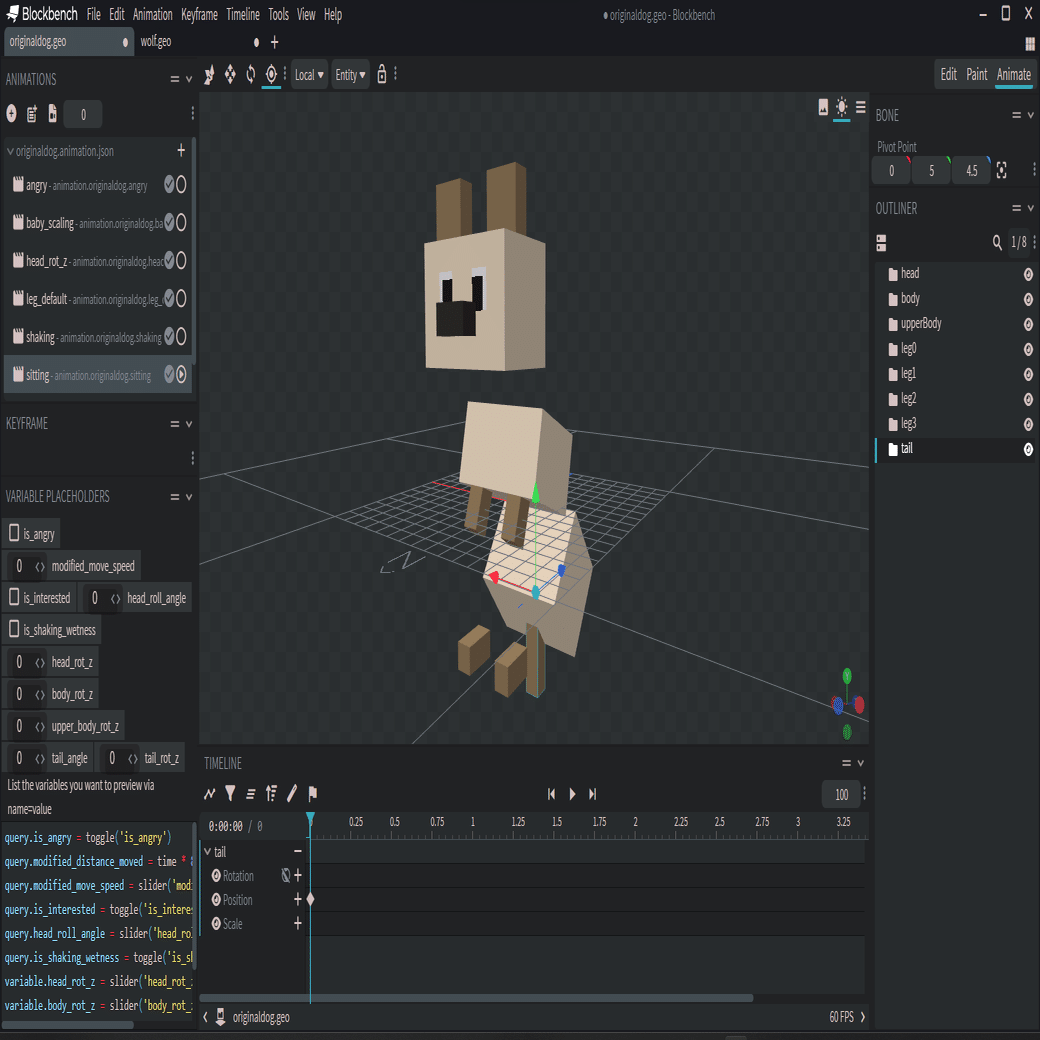Add animation to originaldog.animation.json file
Image resolution: width=1040 pixels, height=1040 pixels.
coord(181,151)
